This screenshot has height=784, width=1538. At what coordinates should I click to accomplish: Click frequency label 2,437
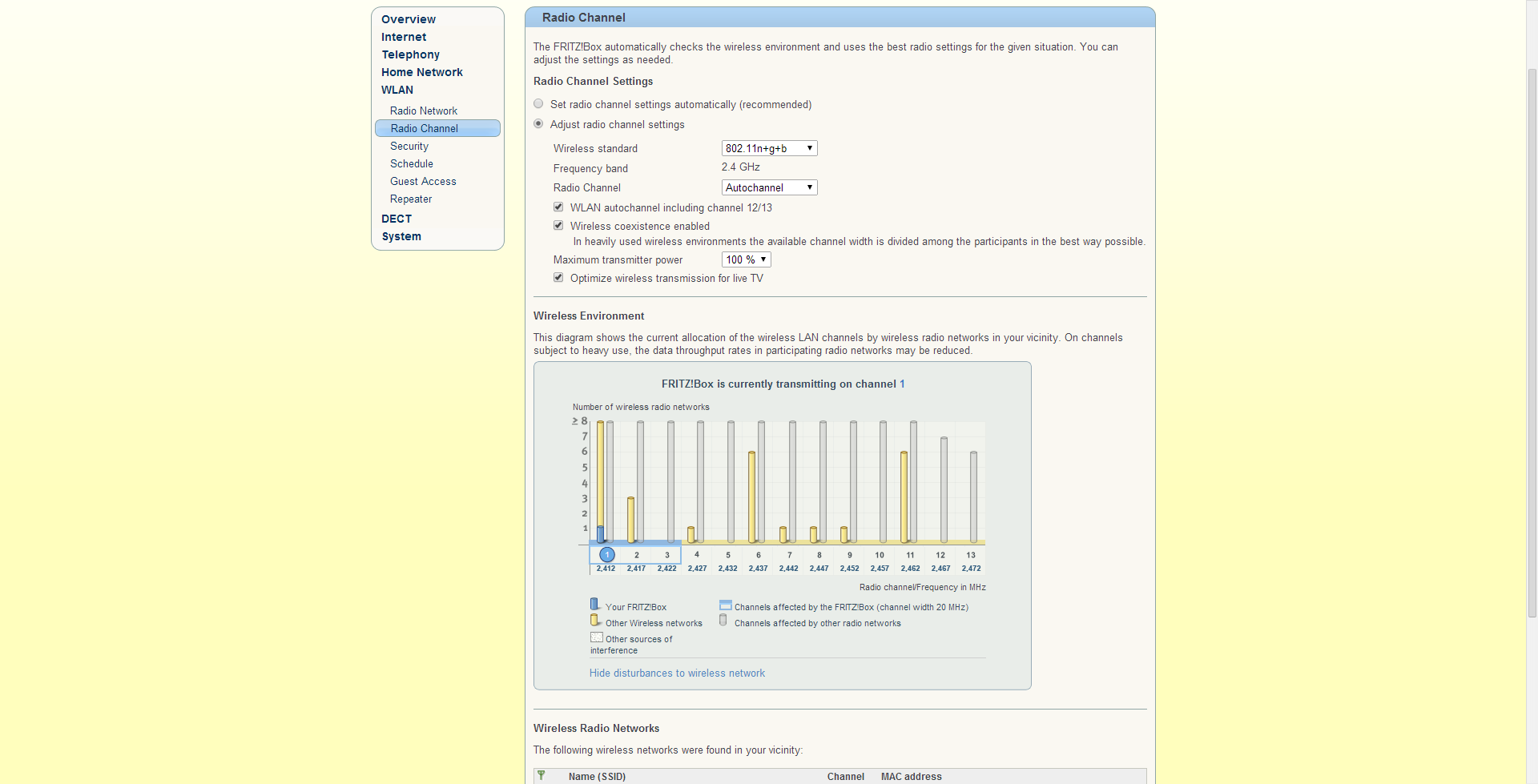click(x=758, y=569)
